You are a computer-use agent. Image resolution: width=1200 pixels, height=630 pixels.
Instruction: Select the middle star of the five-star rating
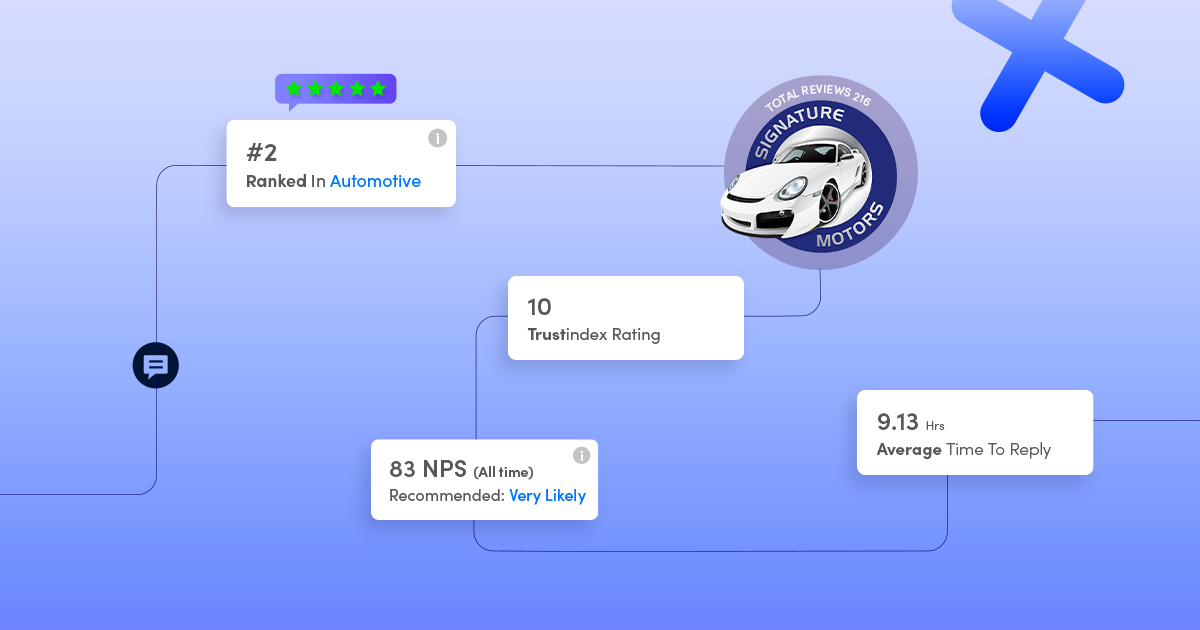point(337,88)
